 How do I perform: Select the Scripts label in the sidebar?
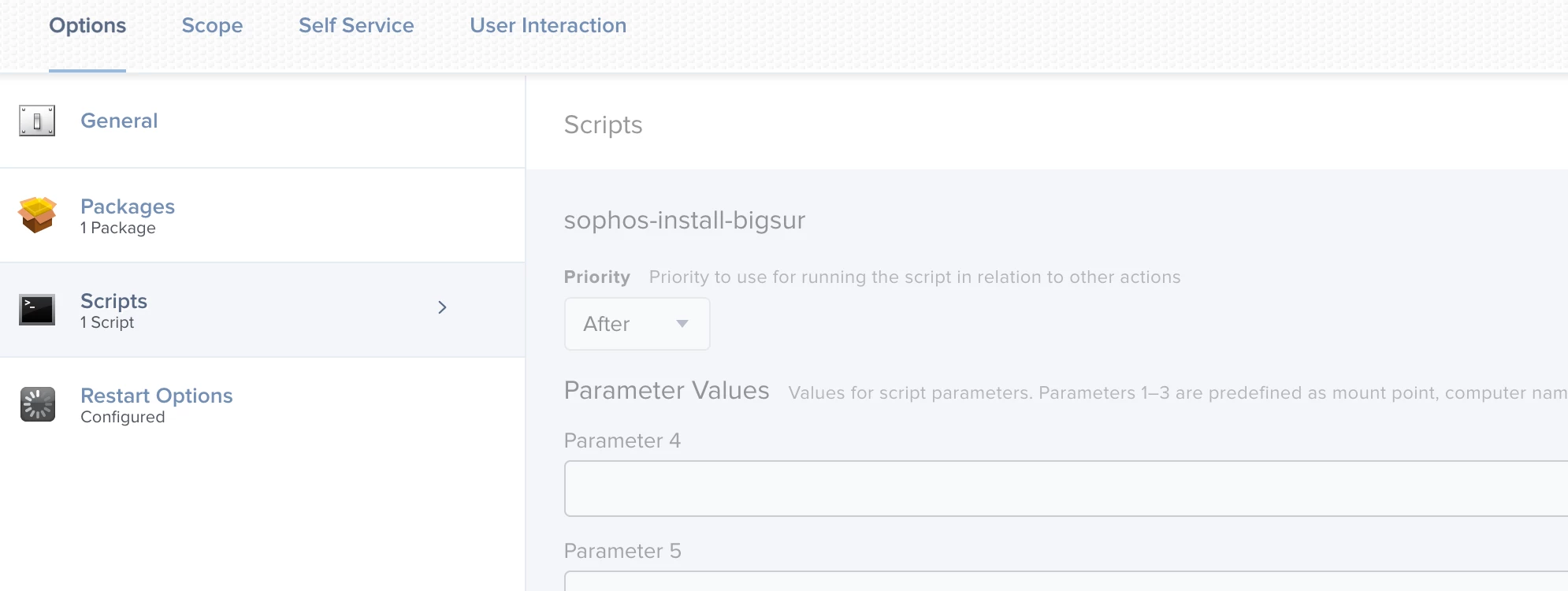pos(113,301)
